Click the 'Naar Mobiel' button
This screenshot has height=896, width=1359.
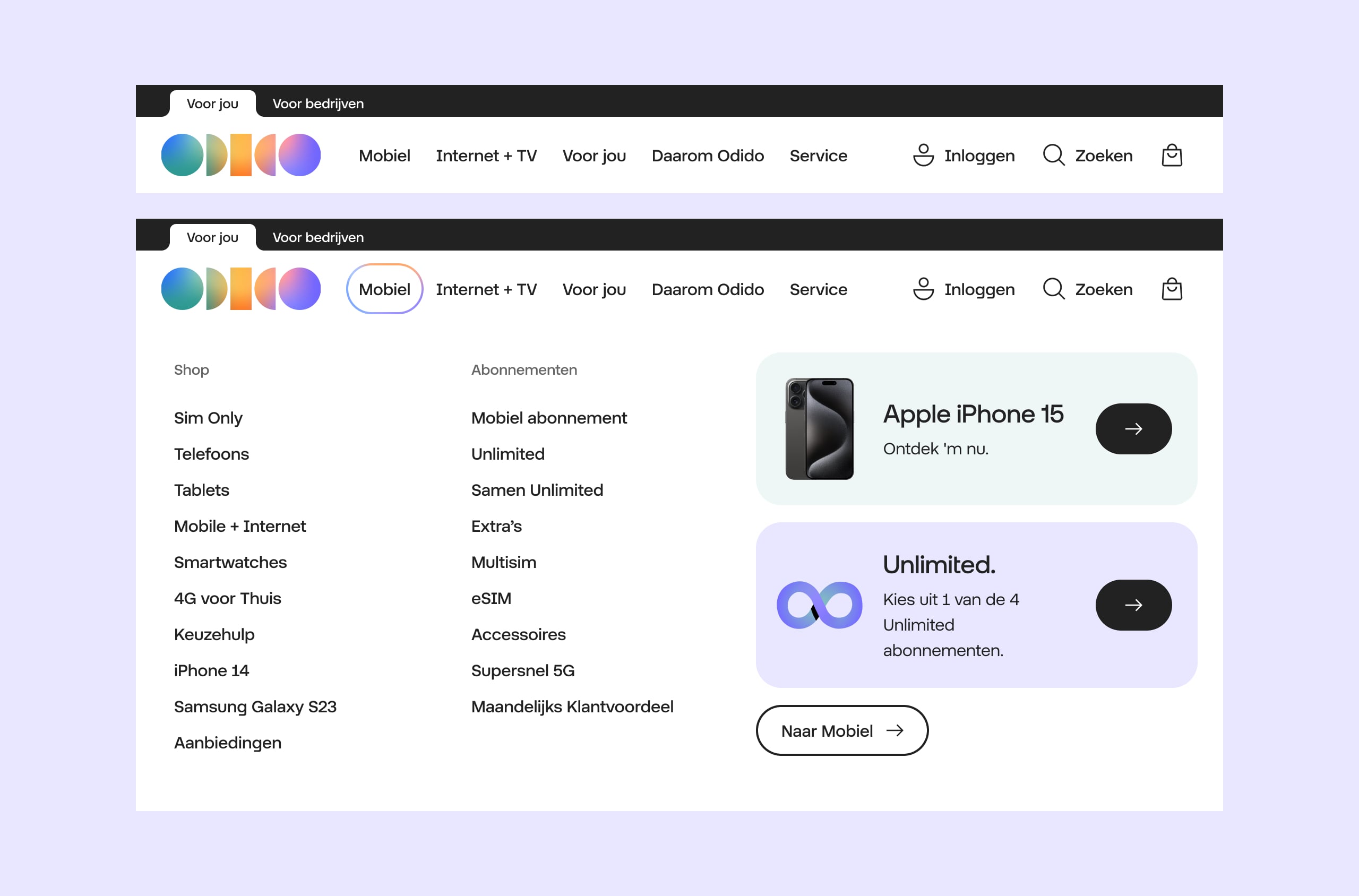(842, 730)
